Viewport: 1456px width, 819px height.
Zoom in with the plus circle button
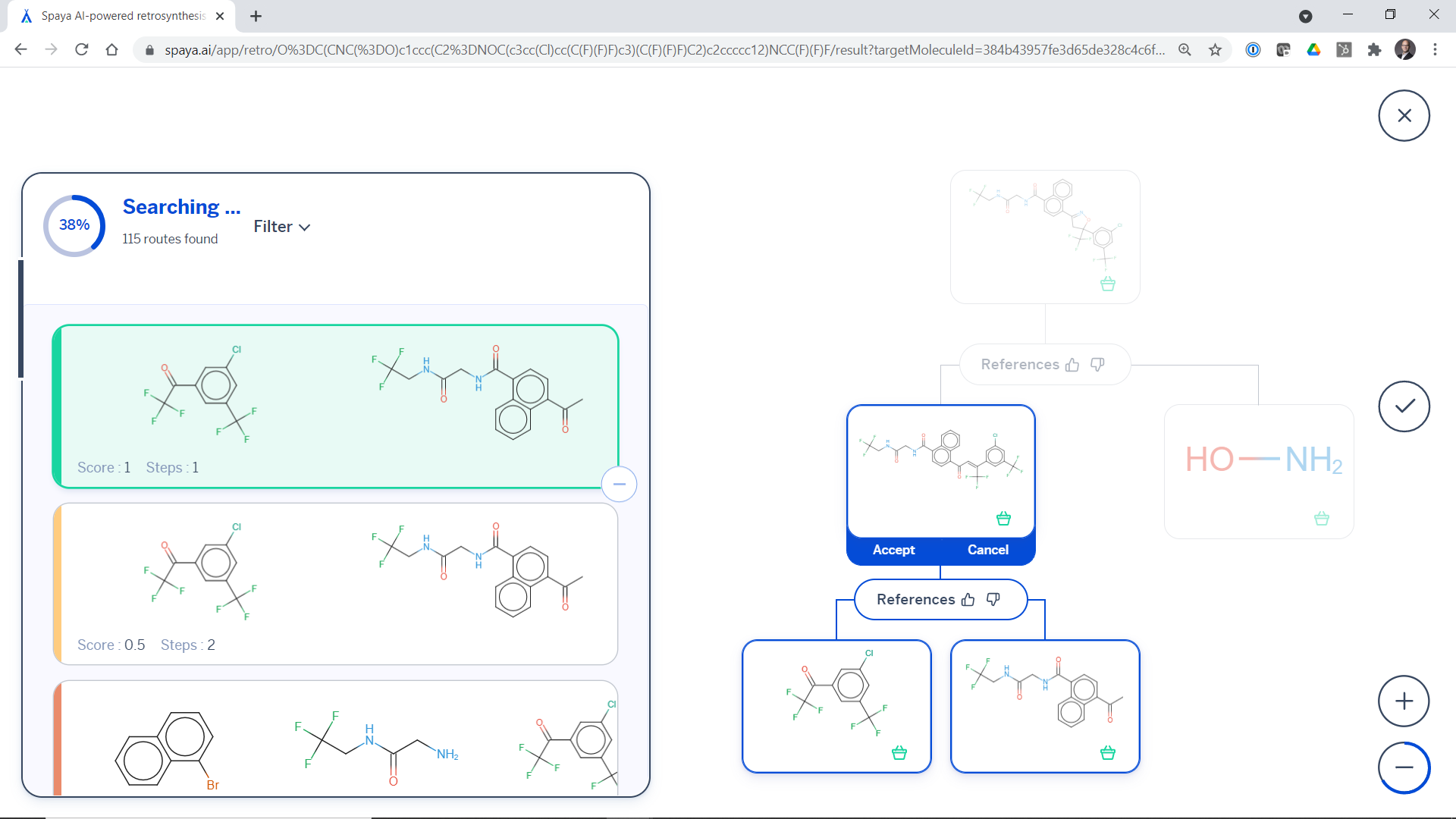tap(1404, 701)
